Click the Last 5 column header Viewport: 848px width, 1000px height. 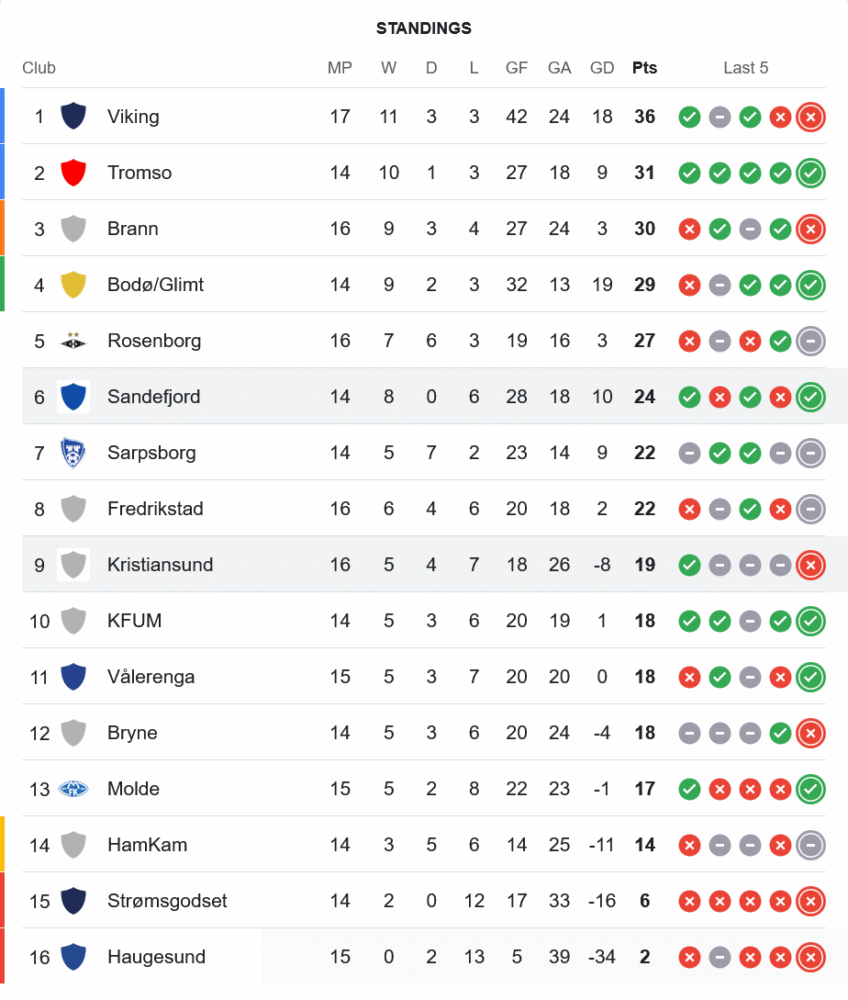pos(746,68)
